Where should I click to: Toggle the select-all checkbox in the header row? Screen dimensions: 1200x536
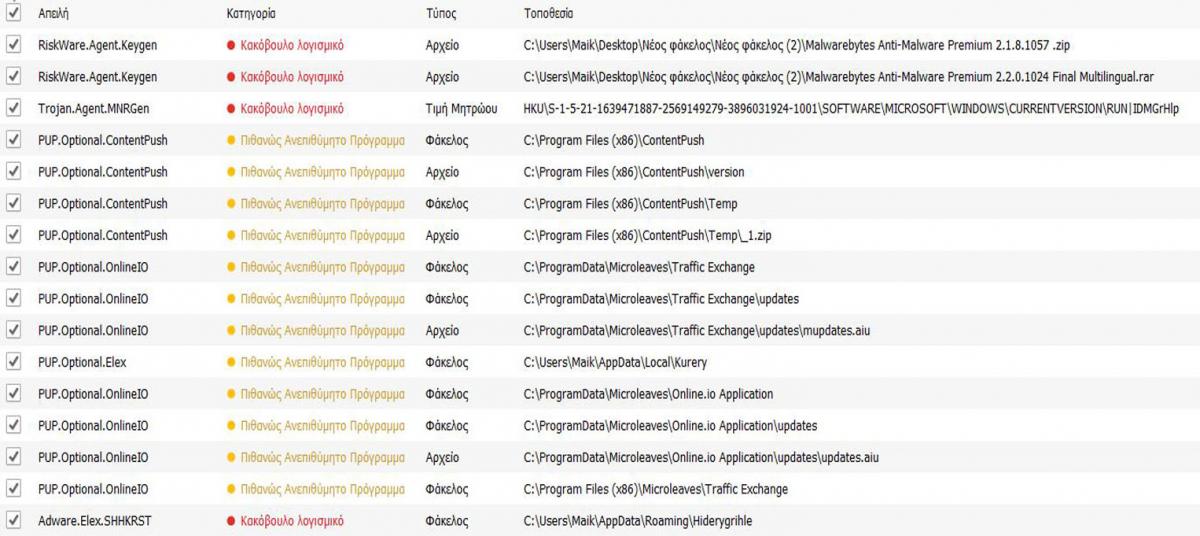click(13, 13)
